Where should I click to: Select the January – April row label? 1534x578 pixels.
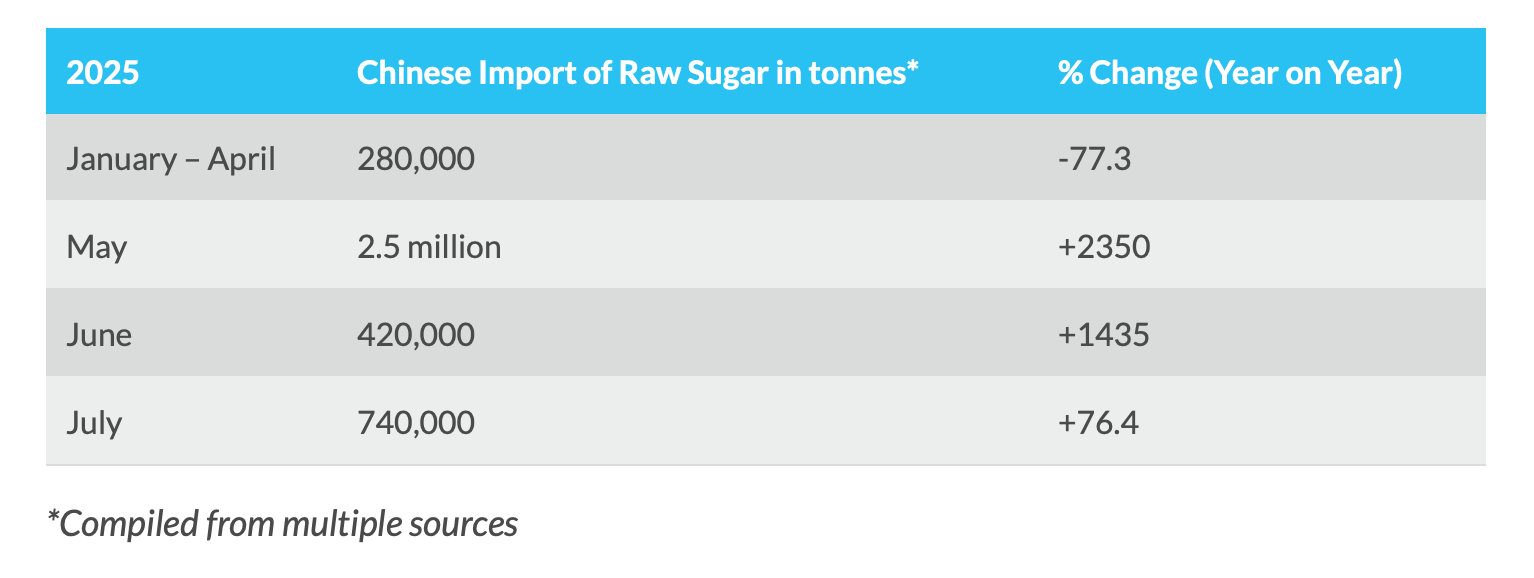tap(171, 159)
